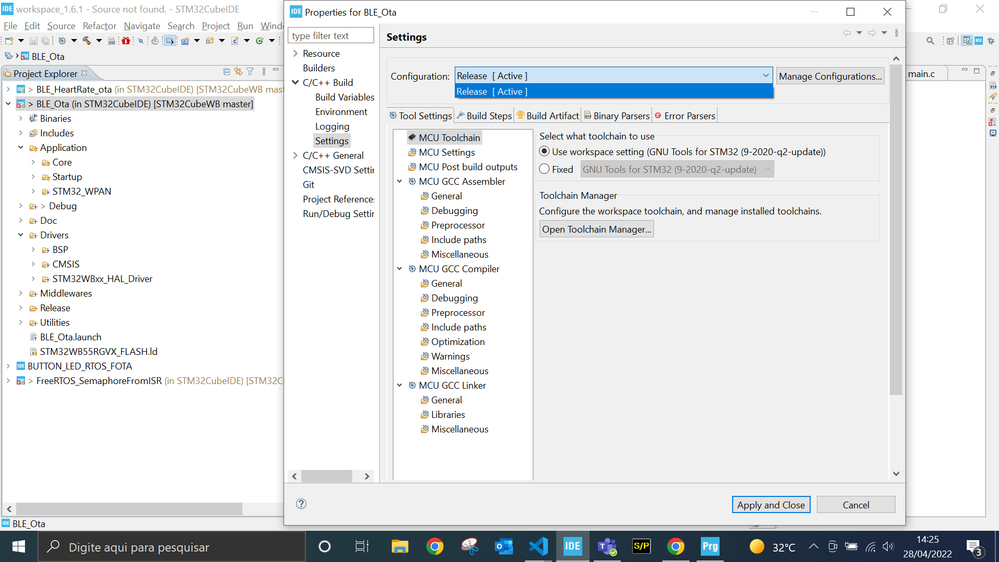This screenshot has width=999, height=562.
Task: Collapse MCU GCC Compiler node
Action: pos(399,269)
